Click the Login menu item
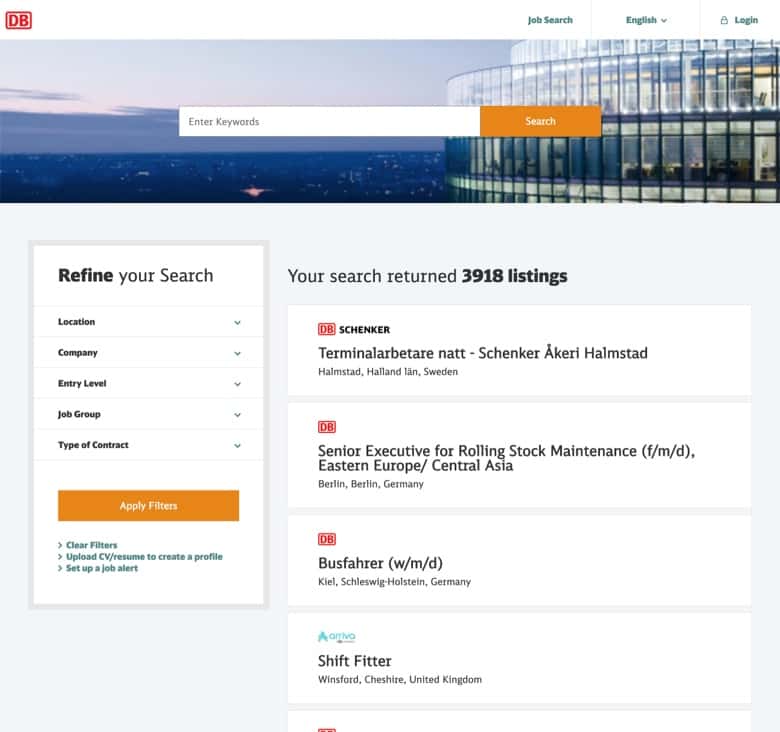This screenshot has width=780, height=732. tap(746, 20)
